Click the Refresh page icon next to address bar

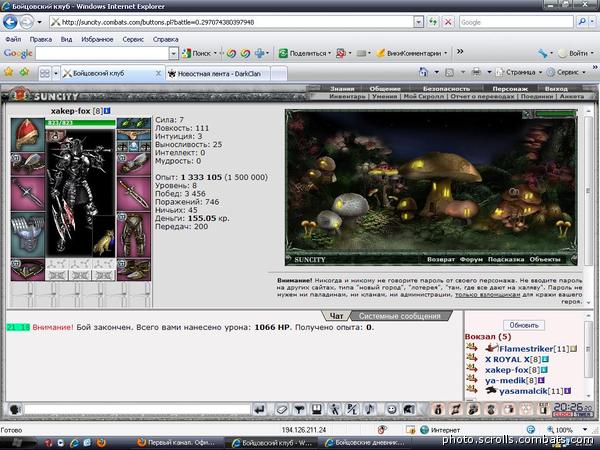click(433, 22)
